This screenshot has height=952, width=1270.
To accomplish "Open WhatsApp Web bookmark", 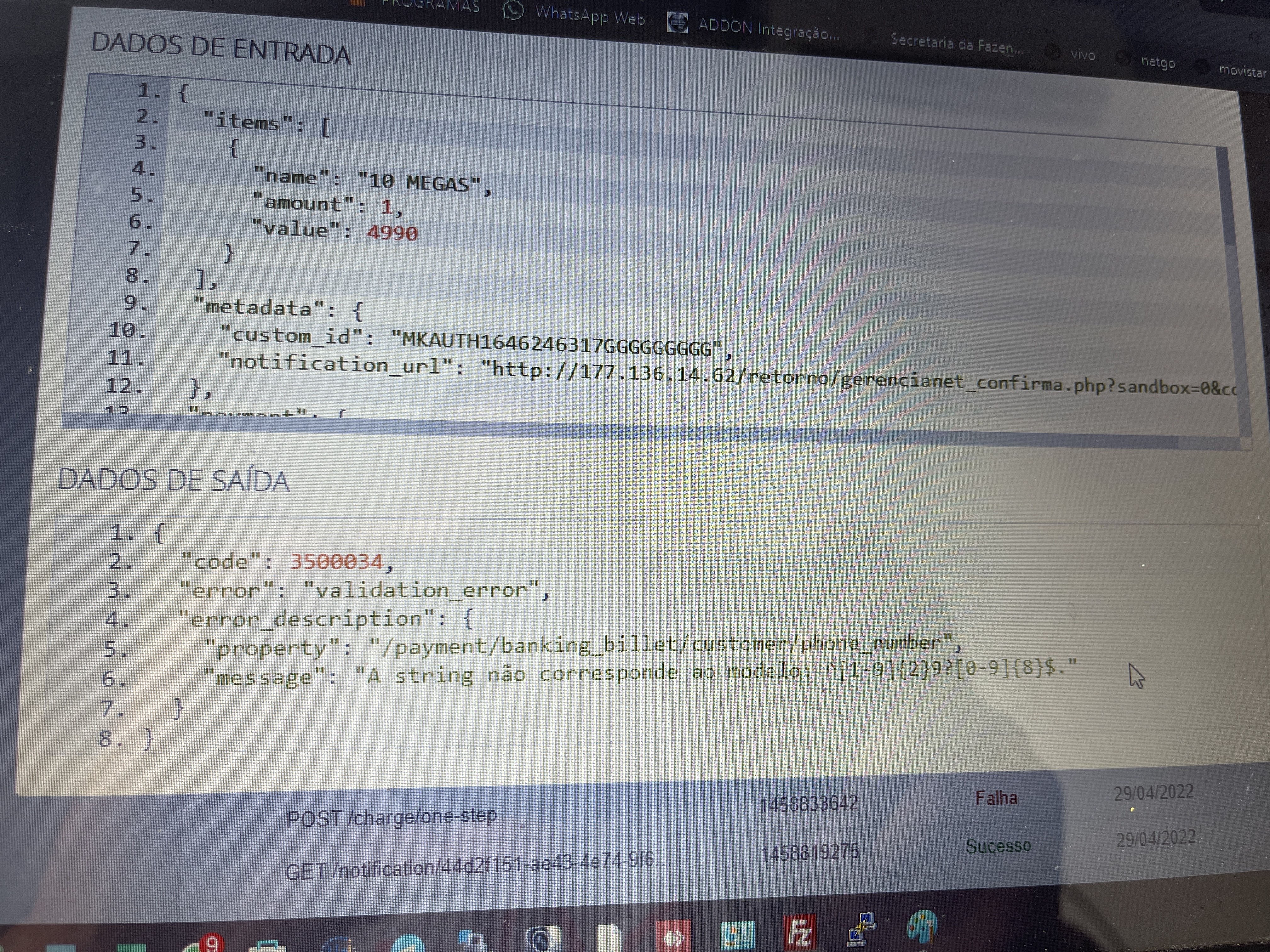I will point(590,15).
